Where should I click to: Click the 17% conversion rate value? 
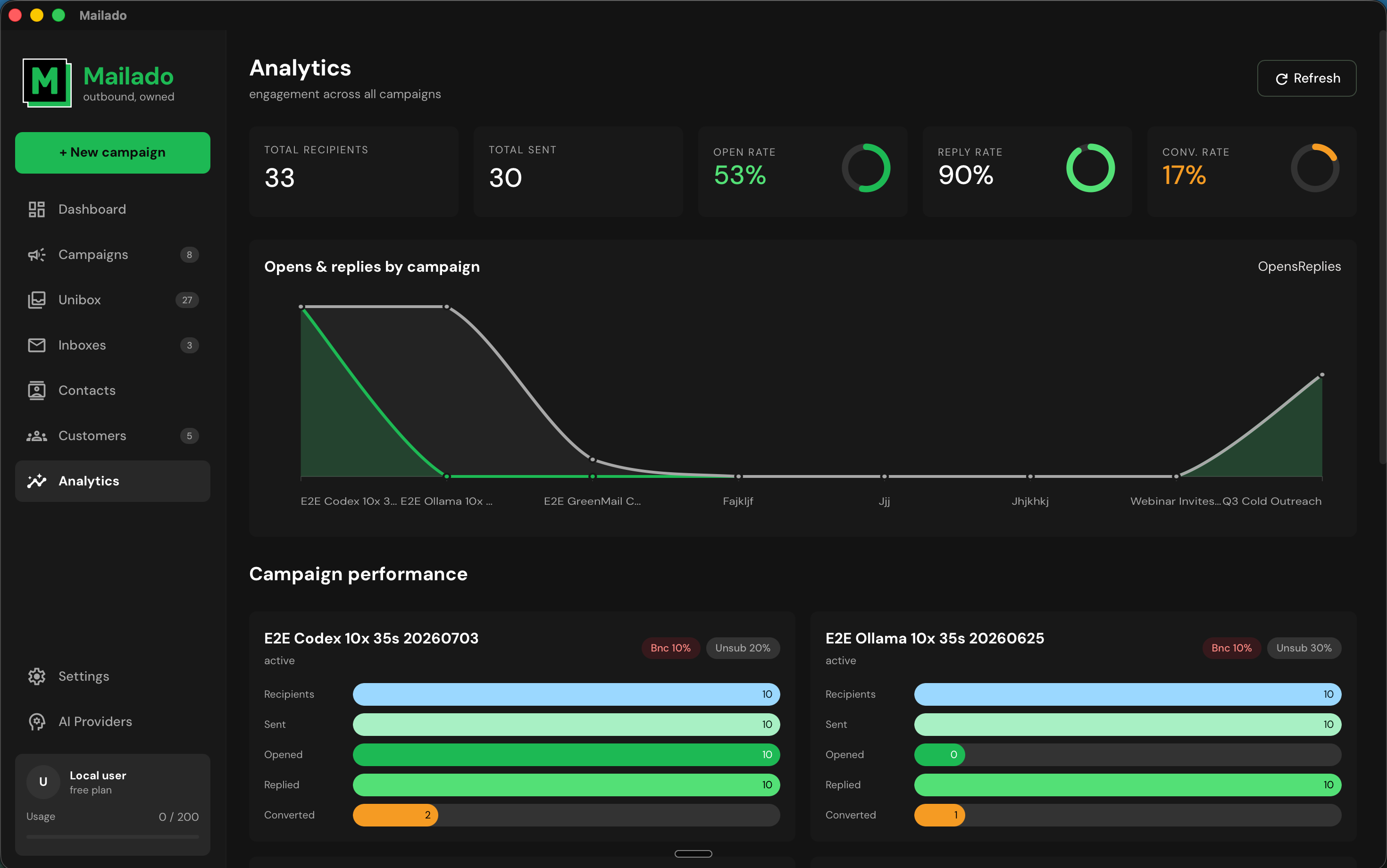(1184, 175)
